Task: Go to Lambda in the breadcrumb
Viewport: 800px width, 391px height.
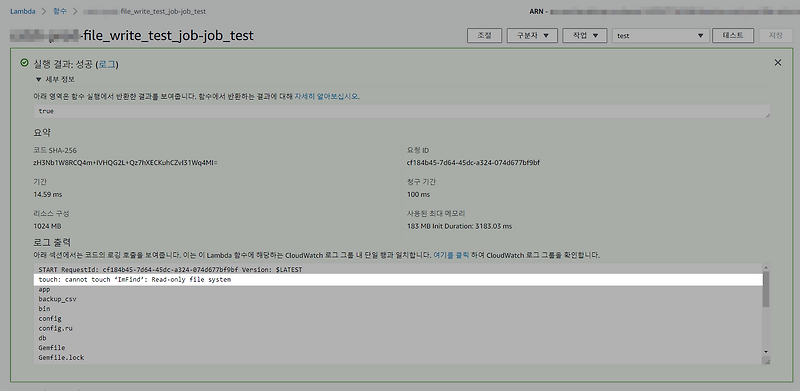Action: click(23, 11)
